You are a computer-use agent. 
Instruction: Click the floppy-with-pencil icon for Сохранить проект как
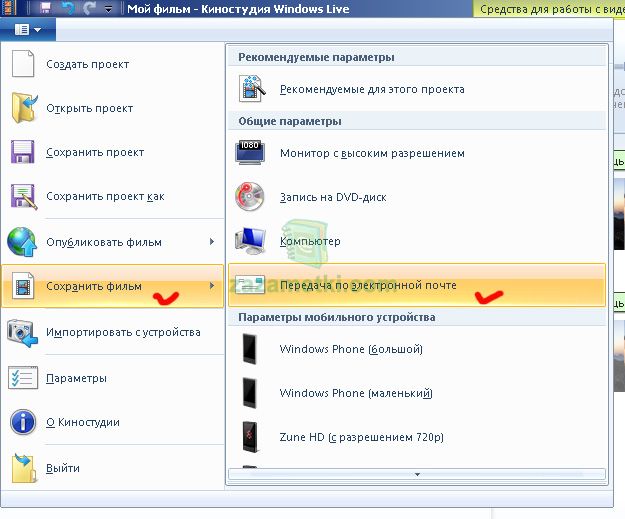click(x=24, y=197)
